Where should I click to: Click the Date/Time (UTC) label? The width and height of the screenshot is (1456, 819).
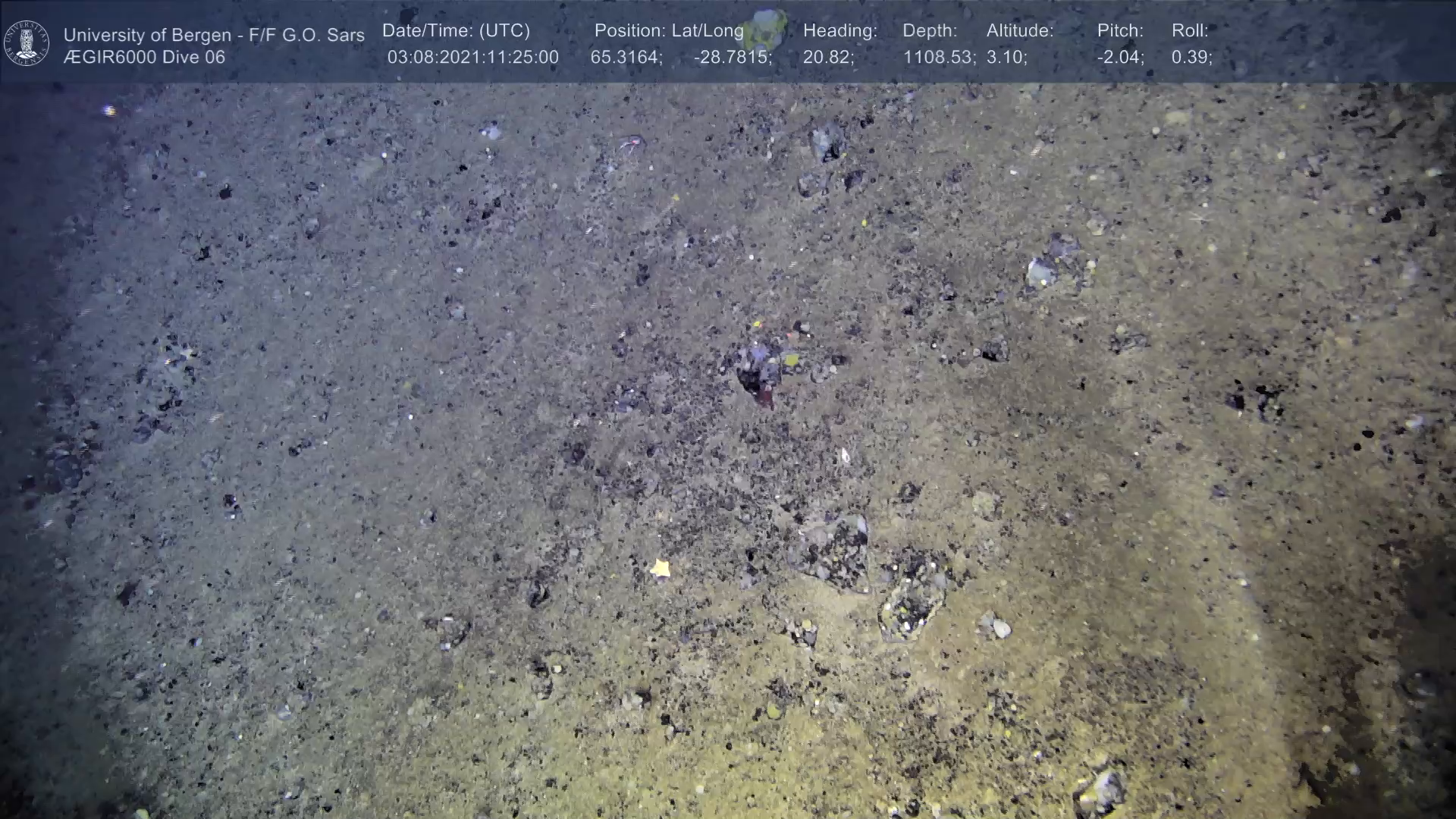[456, 31]
